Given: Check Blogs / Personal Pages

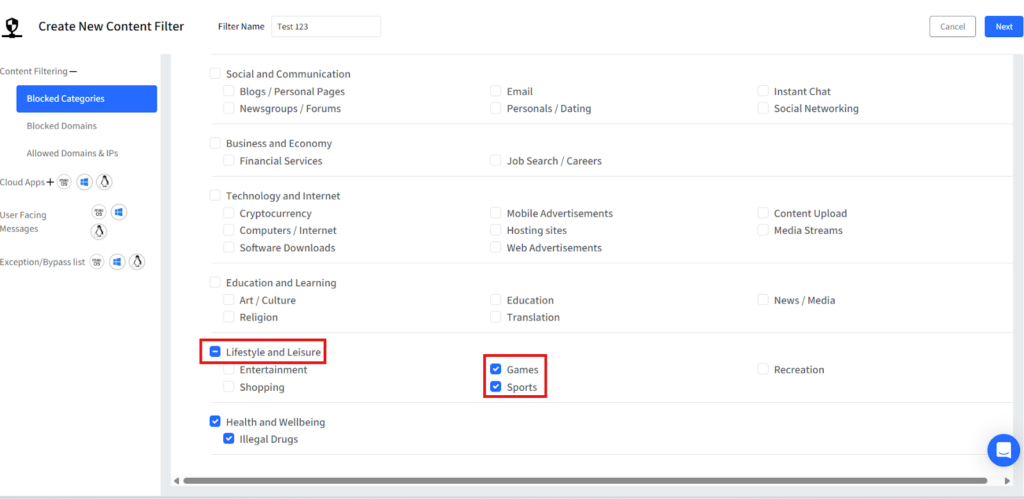Looking at the screenshot, I should pyautogui.click(x=229, y=91).
